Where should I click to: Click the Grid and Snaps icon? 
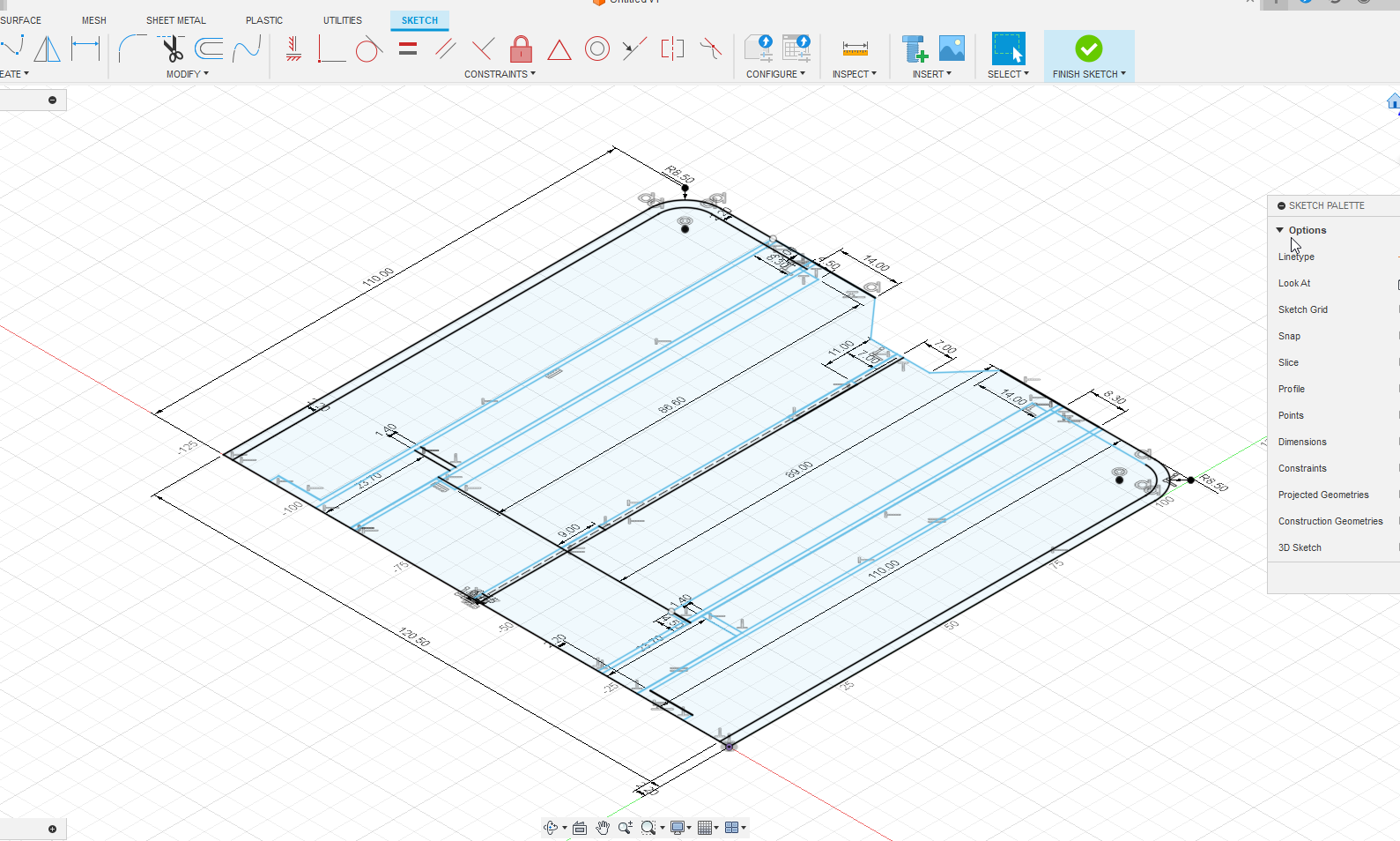[704, 827]
